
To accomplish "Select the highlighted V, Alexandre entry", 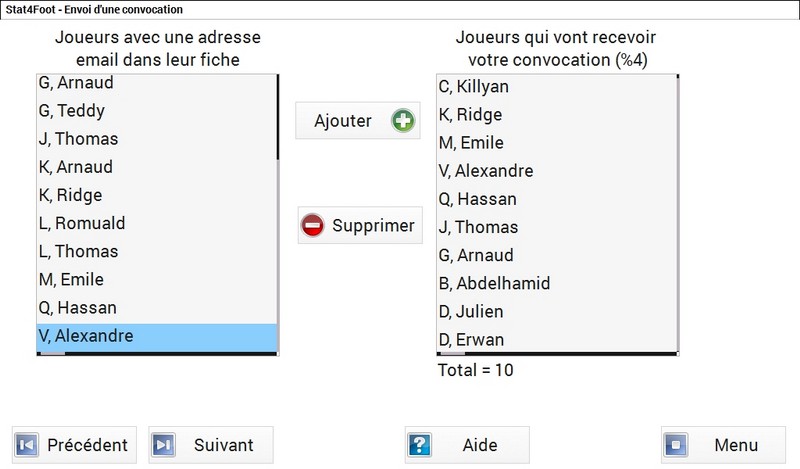I will point(157,336).
